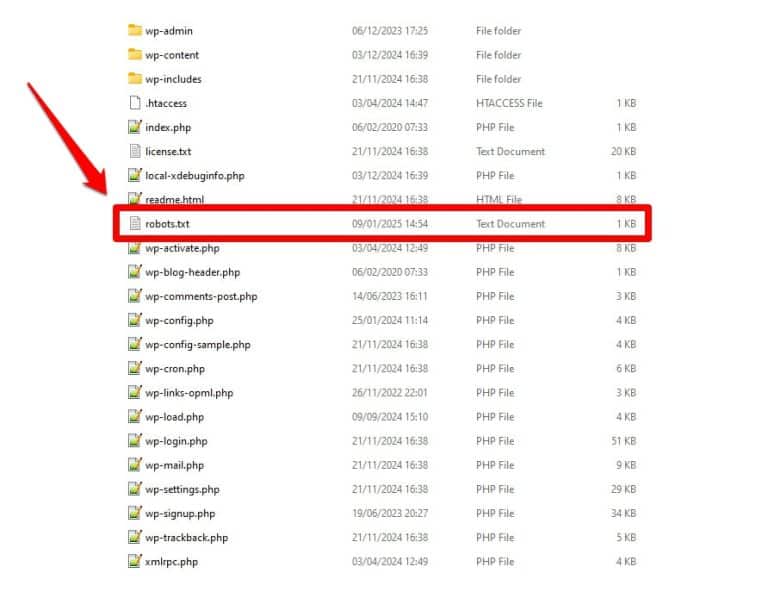Select the .htaccess file icon

click(135, 103)
